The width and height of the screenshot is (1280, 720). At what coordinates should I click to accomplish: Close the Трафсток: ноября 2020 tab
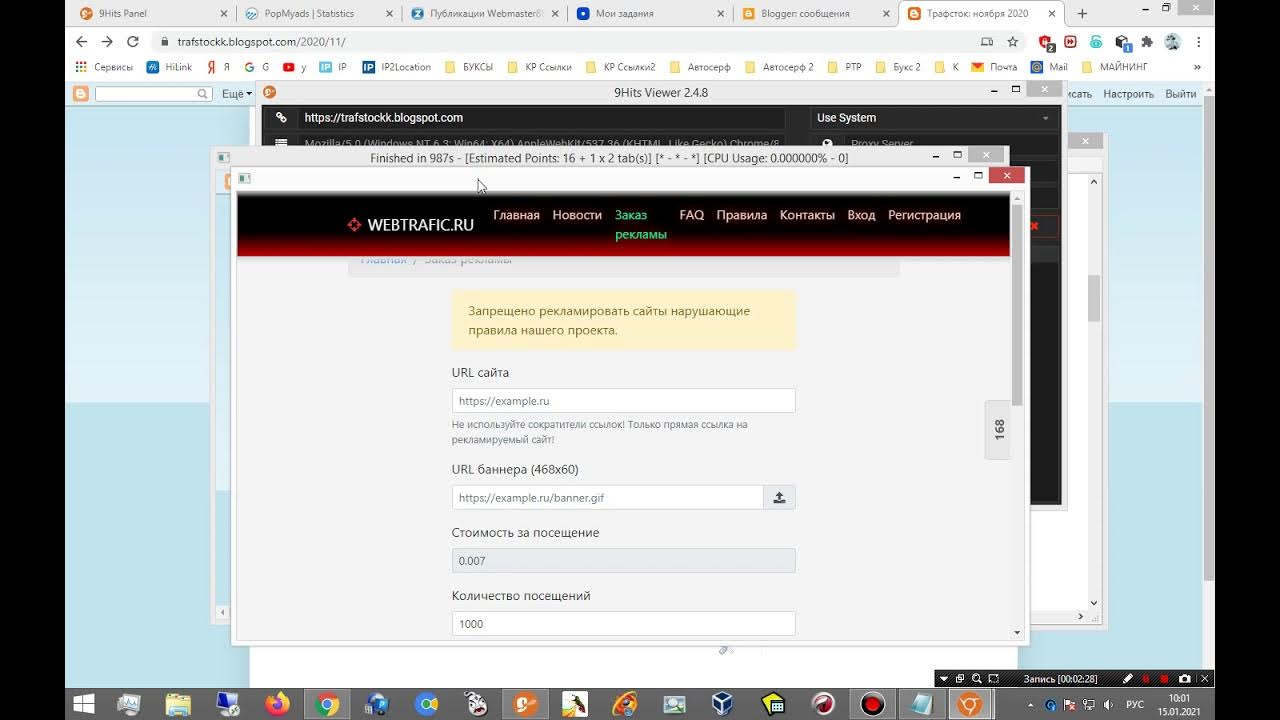coord(1051,14)
